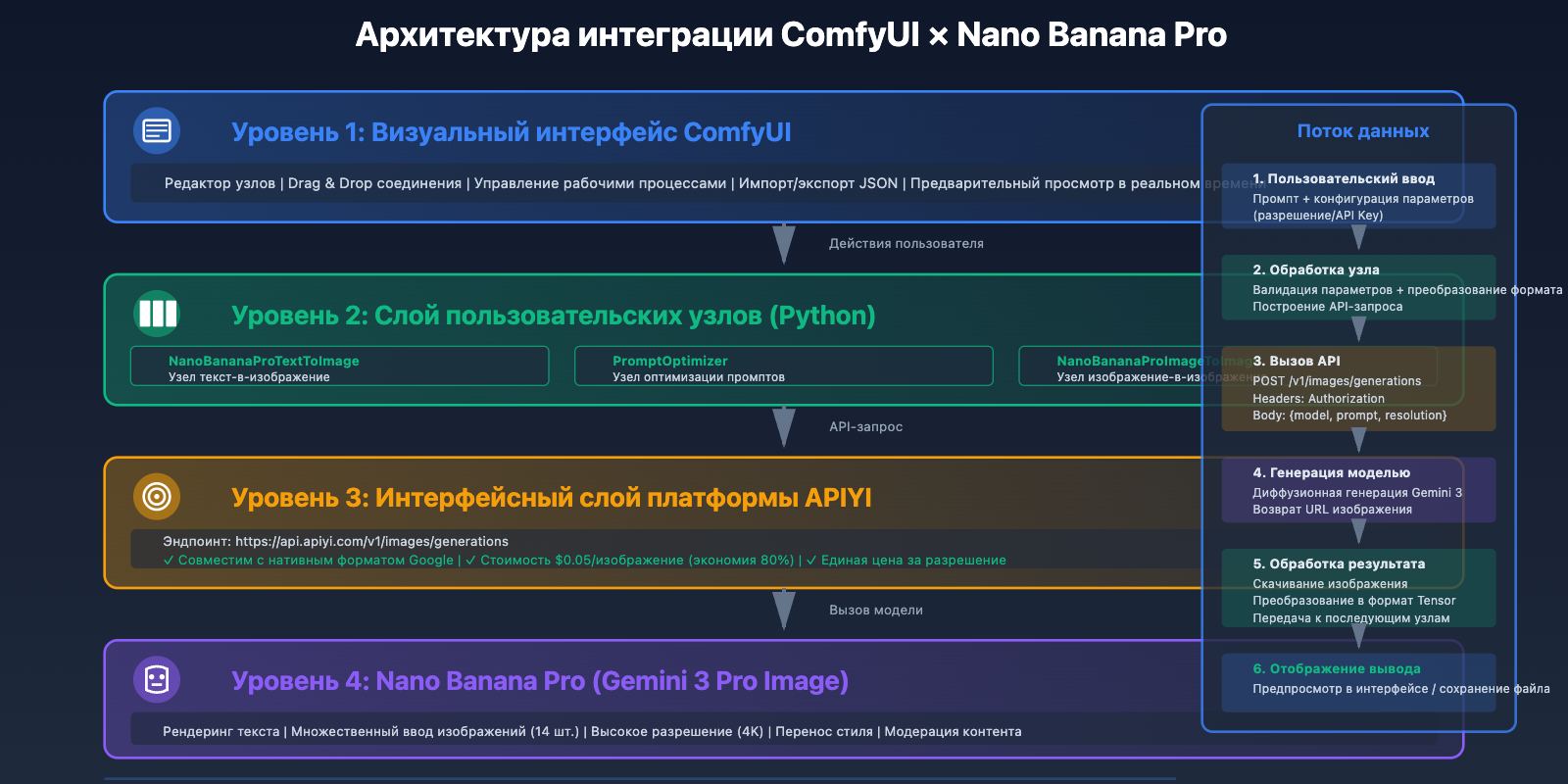The image size is (1568, 784).
Task: Click step '6. Отображение вывода'
Action: (x=1337, y=668)
